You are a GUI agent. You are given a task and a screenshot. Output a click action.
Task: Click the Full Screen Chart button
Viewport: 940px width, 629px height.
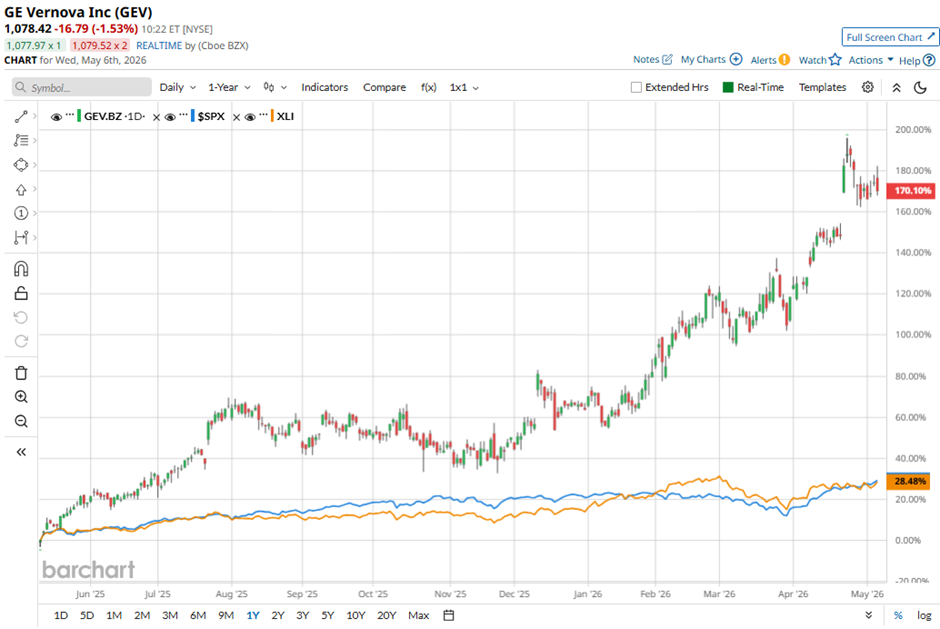pyautogui.click(x=890, y=37)
